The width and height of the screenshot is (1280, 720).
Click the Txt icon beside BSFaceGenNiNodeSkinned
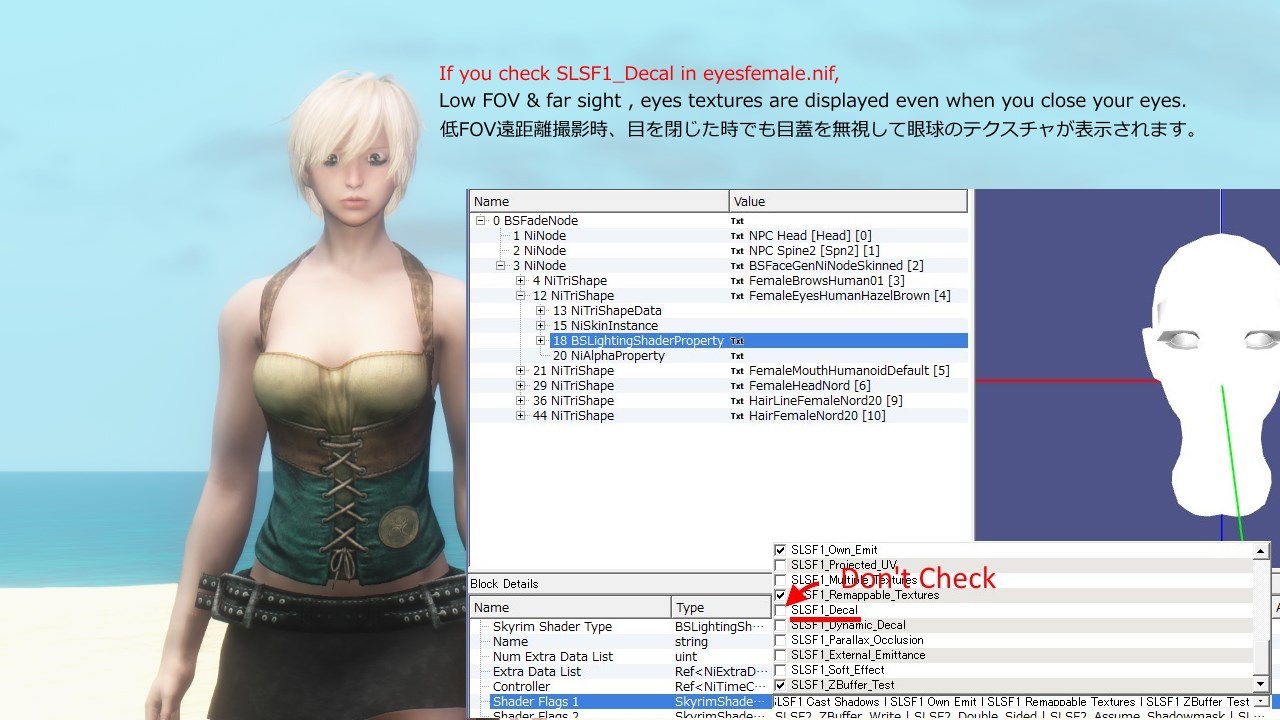point(737,266)
